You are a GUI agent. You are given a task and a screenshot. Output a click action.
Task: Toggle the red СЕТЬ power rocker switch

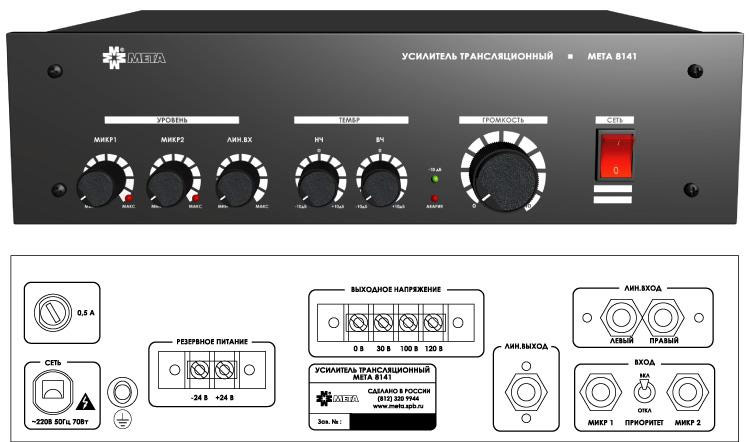pos(617,155)
